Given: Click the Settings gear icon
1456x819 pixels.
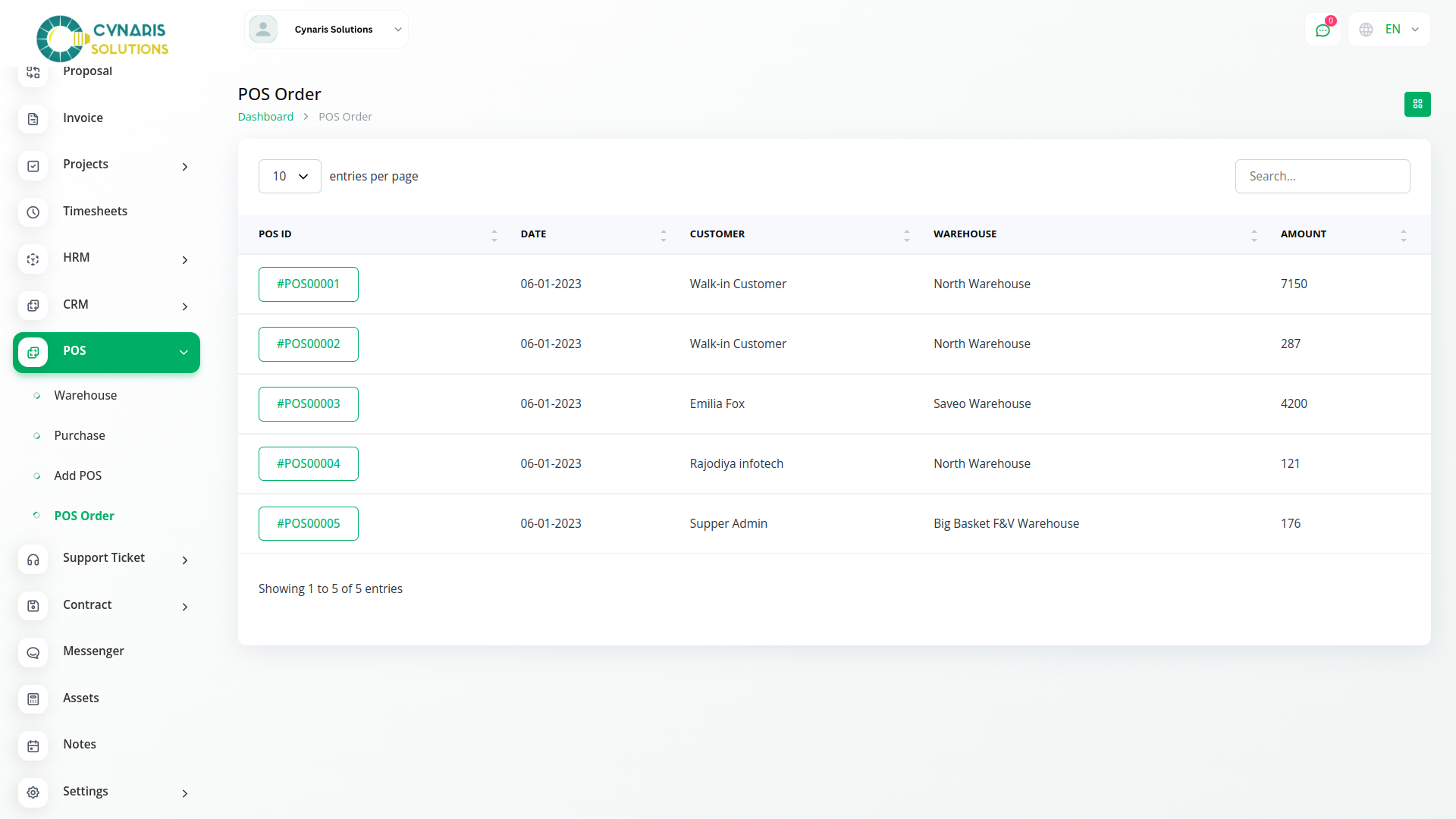Looking at the screenshot, I should (x=33, y=792).
